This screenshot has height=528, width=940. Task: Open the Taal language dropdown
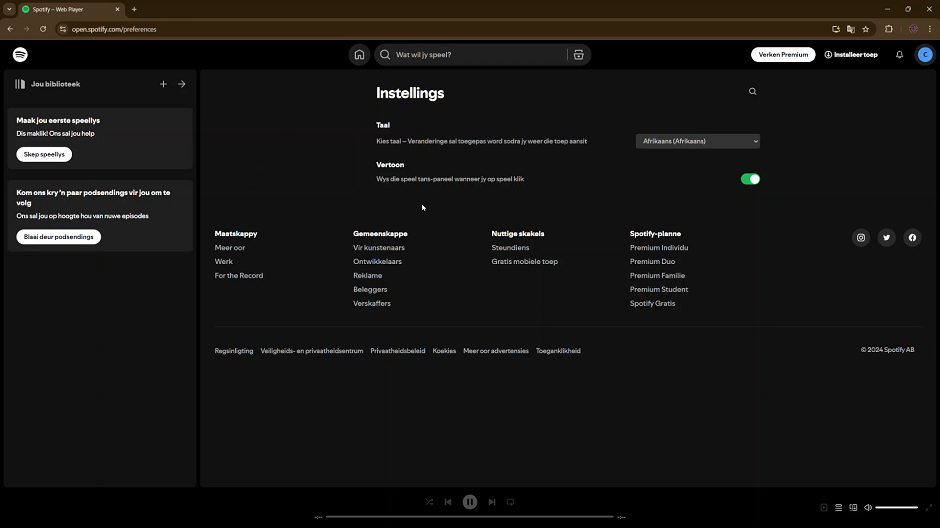(698, 141)
